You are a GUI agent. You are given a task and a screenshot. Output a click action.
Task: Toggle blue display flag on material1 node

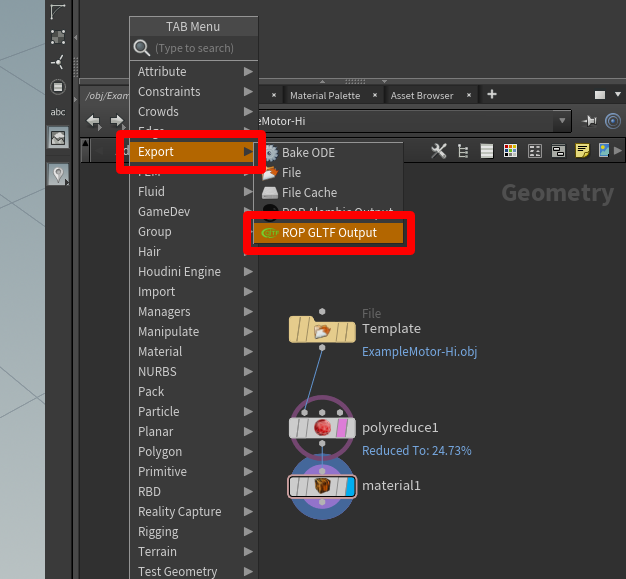click(349, 487)
